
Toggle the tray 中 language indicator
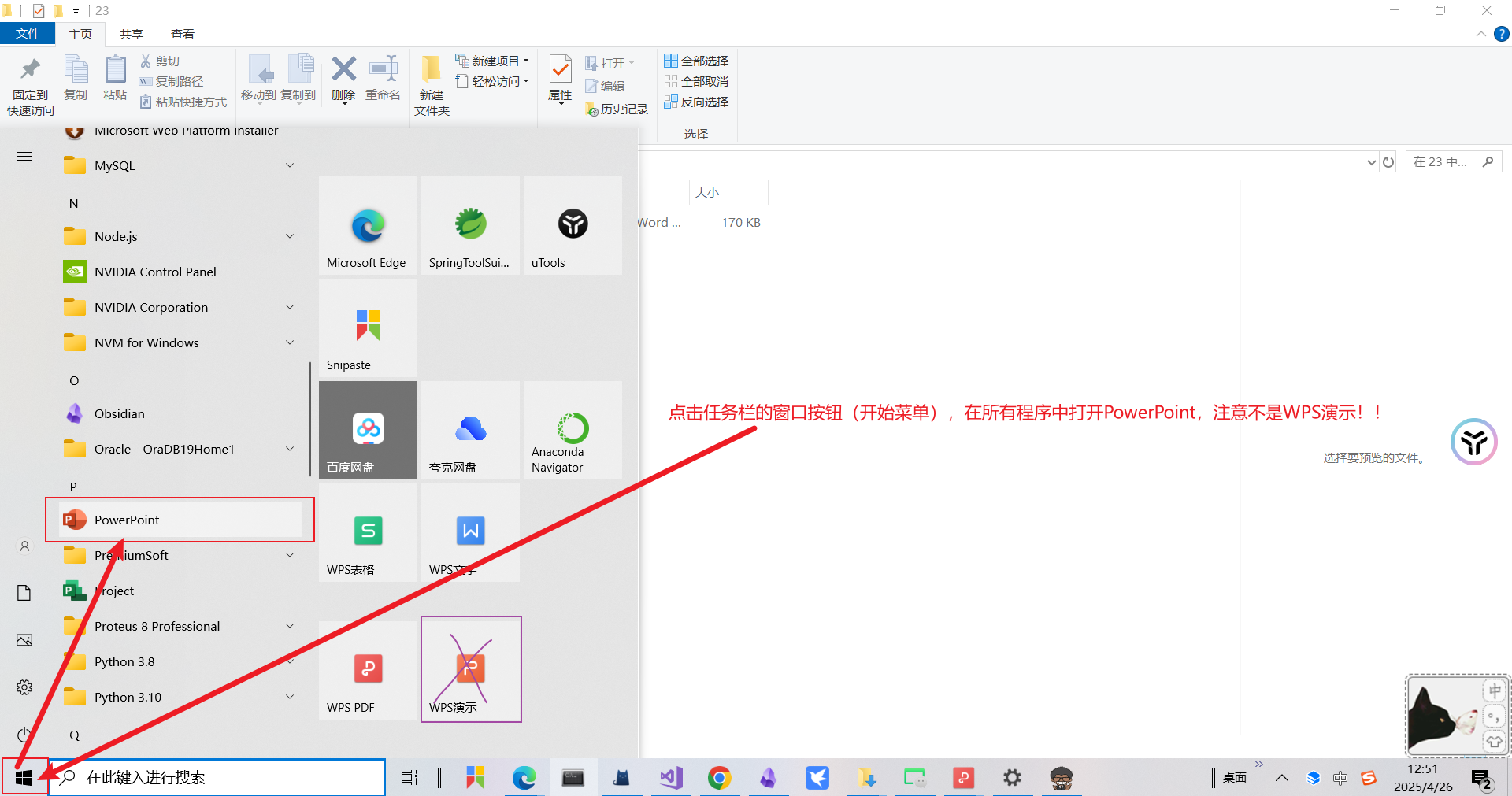coord(1340,778)
